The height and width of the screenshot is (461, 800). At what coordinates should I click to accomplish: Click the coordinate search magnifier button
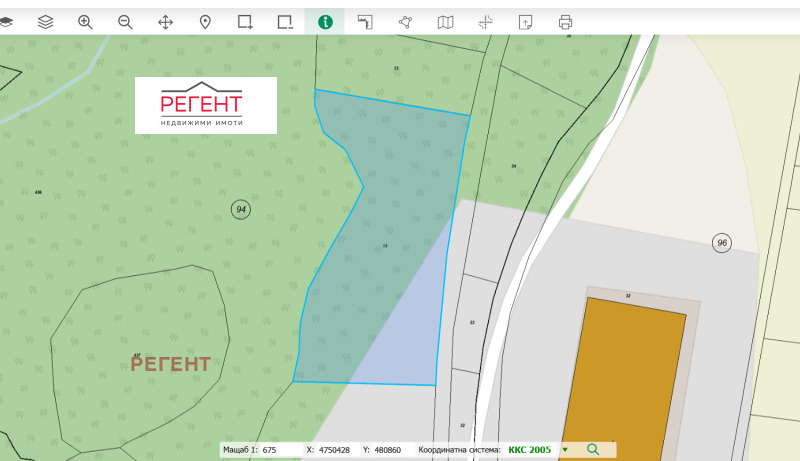point(593,450)
